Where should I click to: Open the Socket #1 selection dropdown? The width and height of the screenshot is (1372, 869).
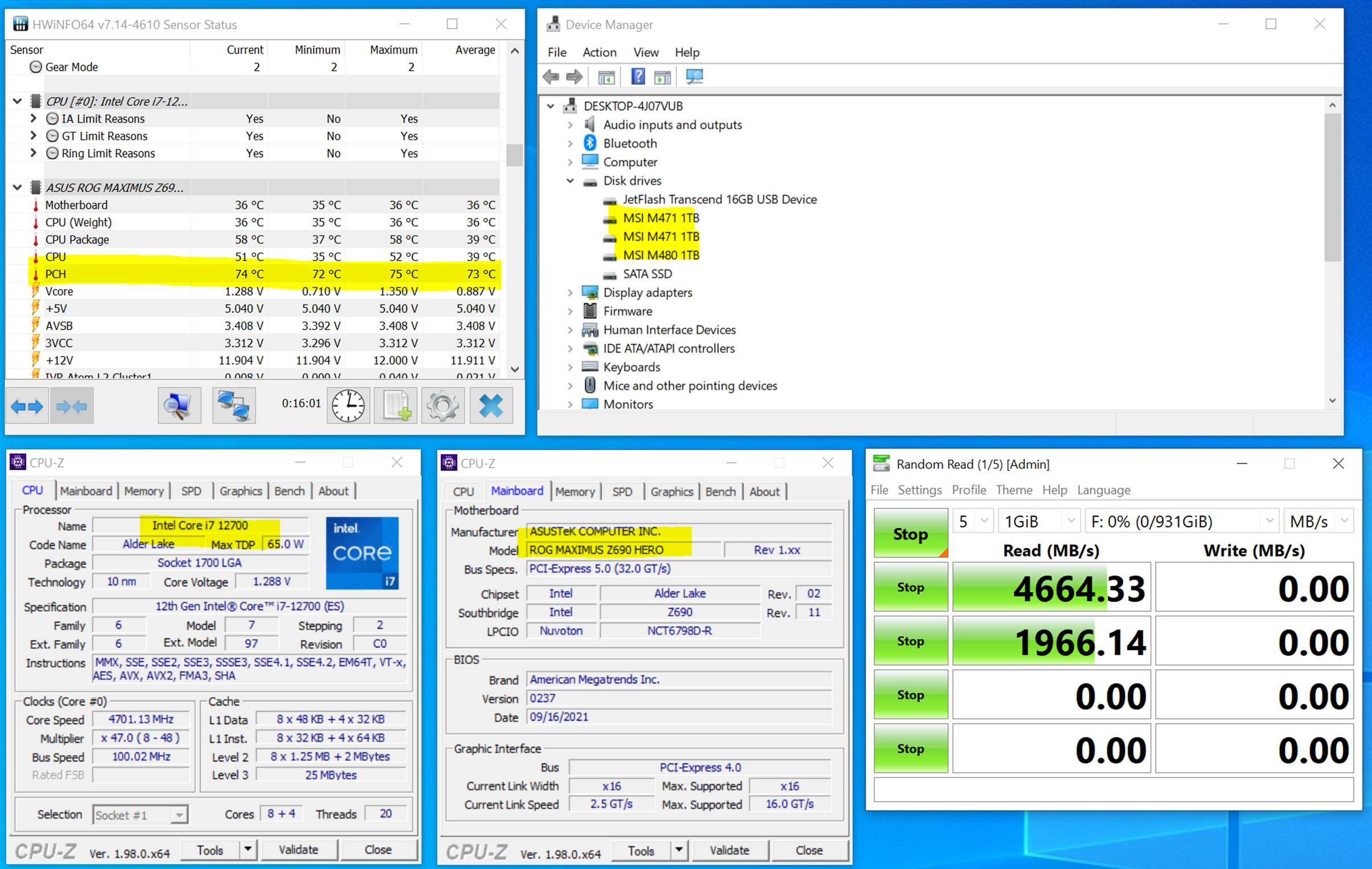[x=179, y=815]
